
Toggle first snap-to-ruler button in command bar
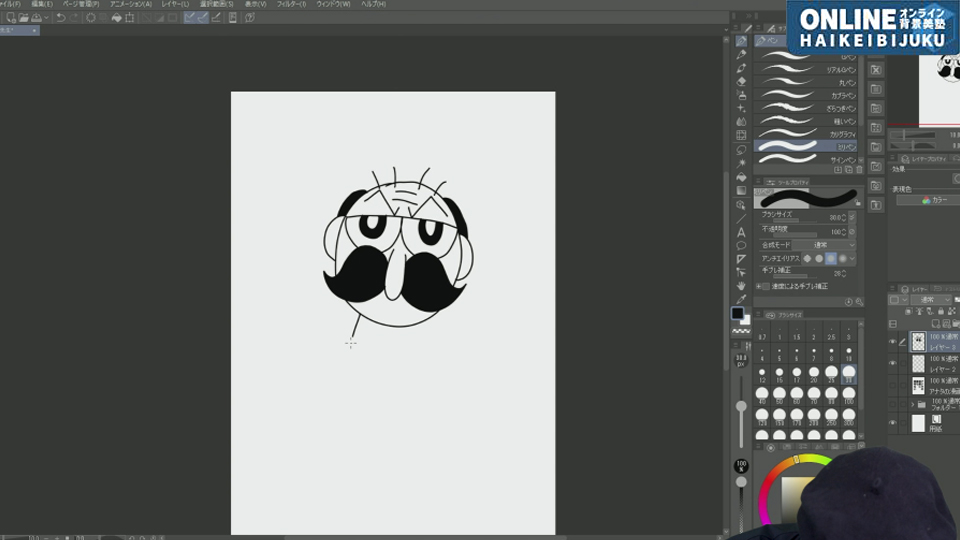(x=190, y=18)
